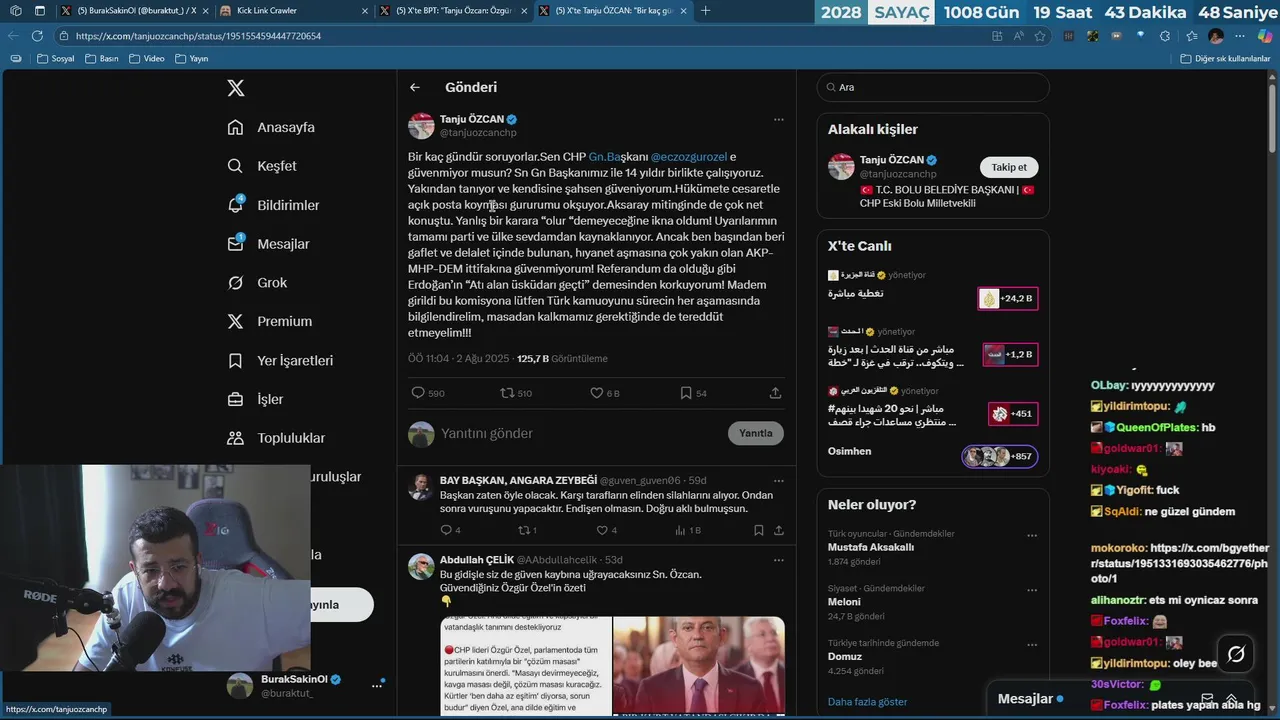Viewport: 1280px width, 720px height.
Task: Open Bildirimler bell icon
Action: [x=235, y=205]
